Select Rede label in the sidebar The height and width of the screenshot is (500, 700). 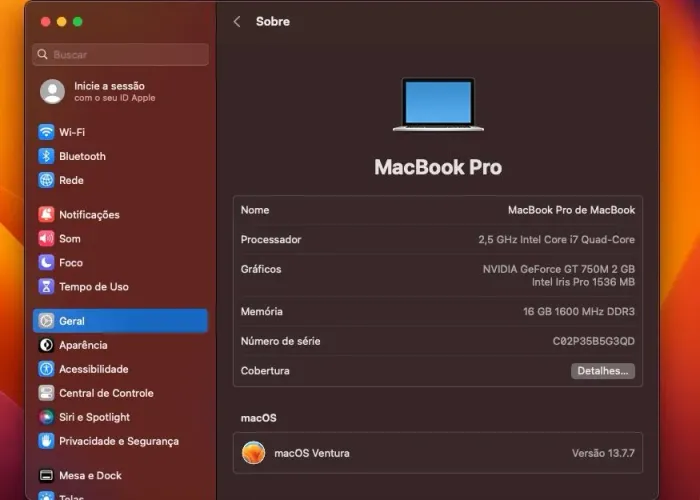pyautogui.click(x=71, y=180)
